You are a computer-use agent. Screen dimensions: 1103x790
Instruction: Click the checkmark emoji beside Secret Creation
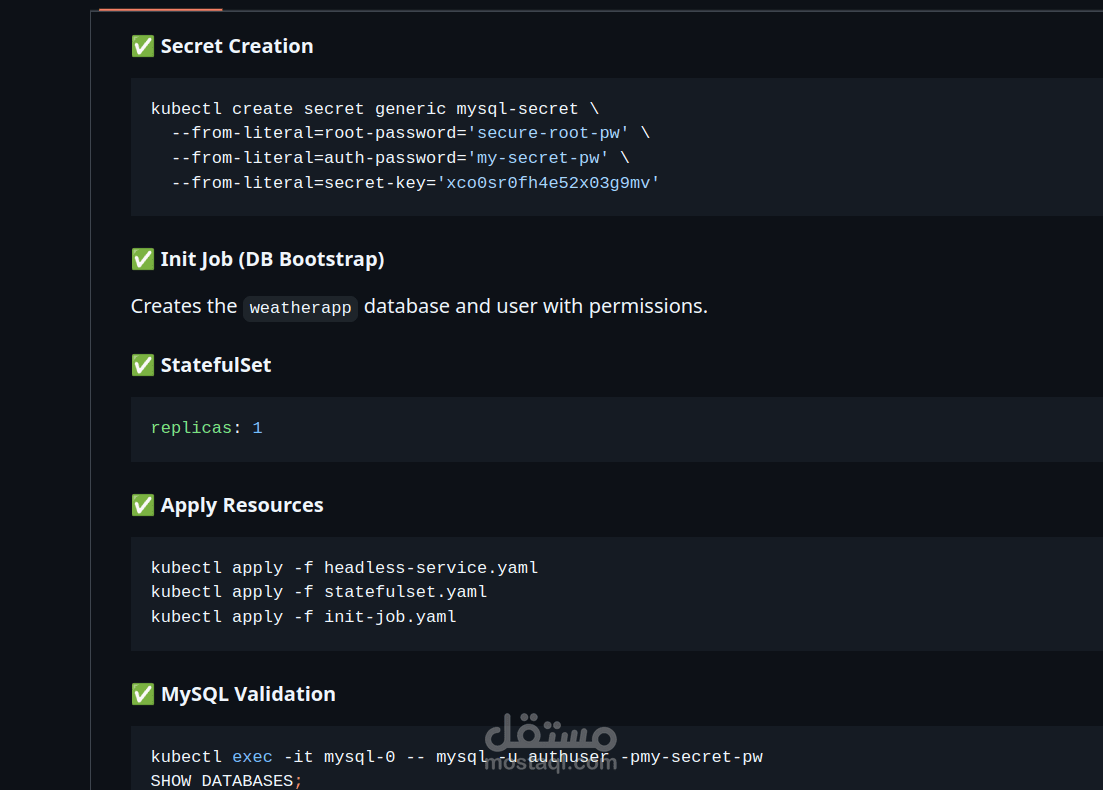142,46
